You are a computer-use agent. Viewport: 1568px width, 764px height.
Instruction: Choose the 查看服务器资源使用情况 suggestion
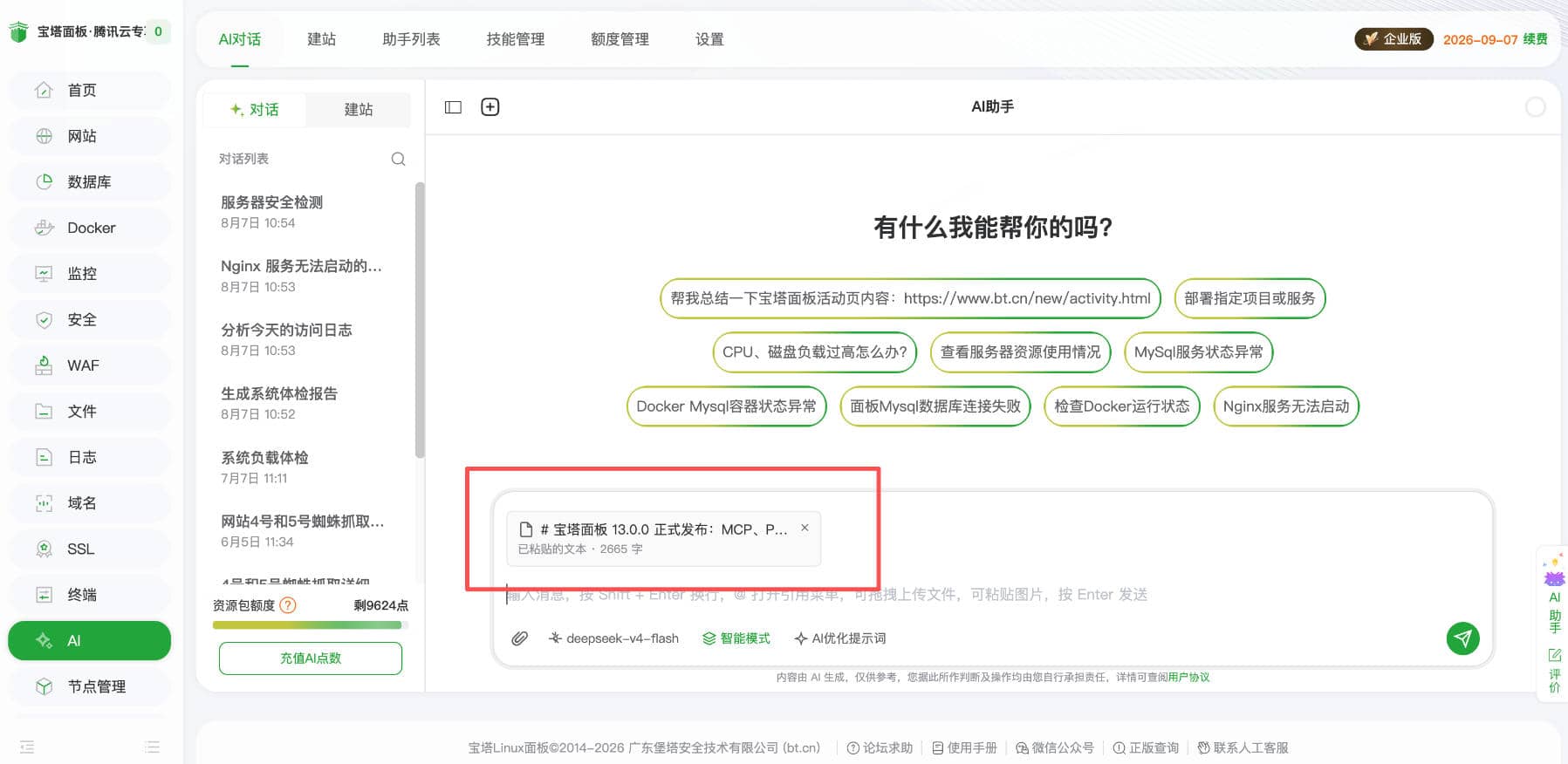1020,352
